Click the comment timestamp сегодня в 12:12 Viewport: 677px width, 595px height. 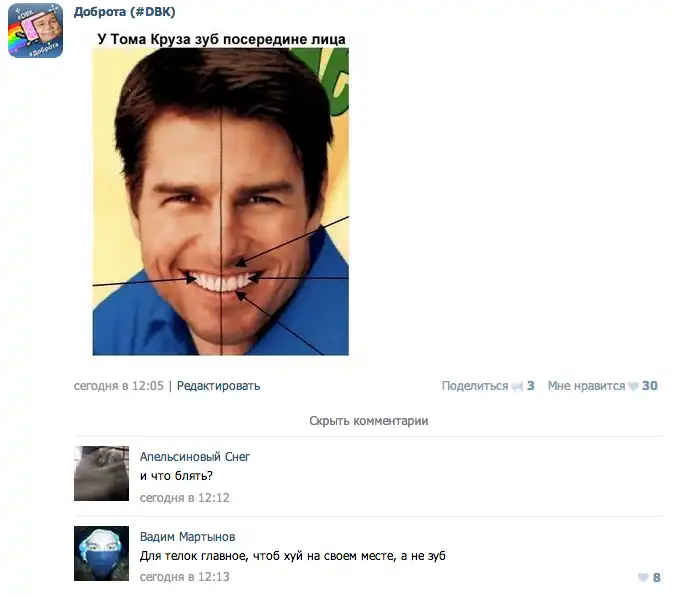(184, 497)
